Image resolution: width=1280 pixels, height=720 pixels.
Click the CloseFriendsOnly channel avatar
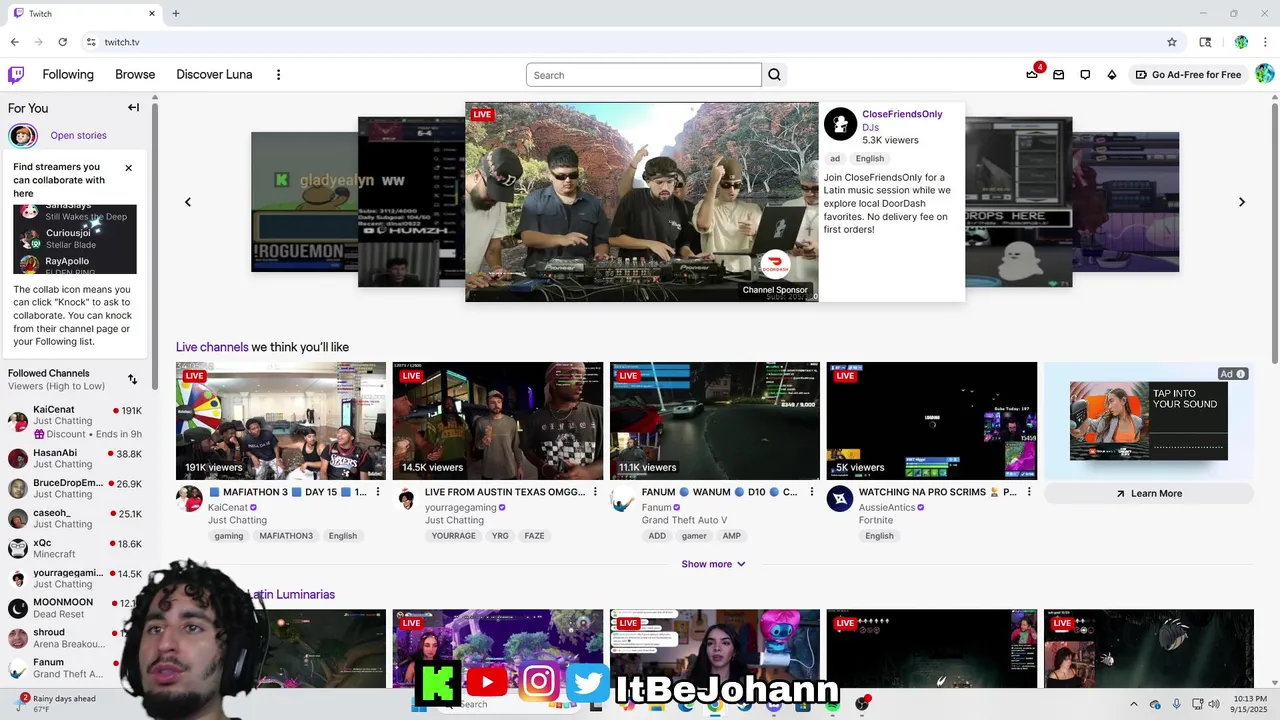pos(840,124)
